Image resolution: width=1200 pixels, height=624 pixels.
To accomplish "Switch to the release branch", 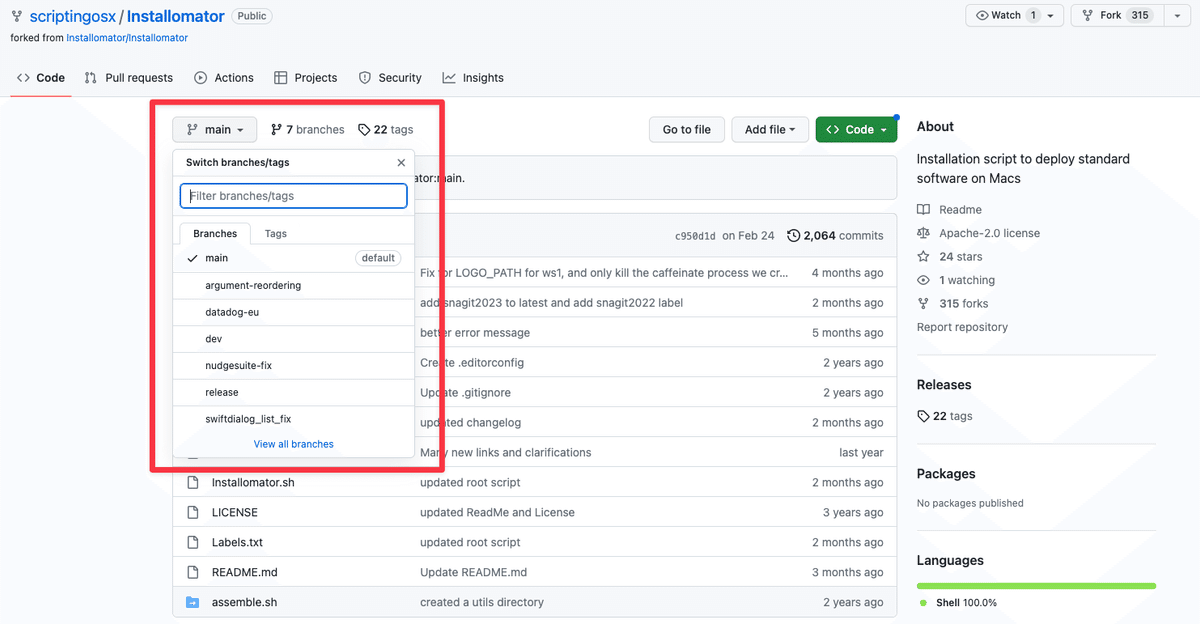I will pyautogui.click(x=293, y=392).
